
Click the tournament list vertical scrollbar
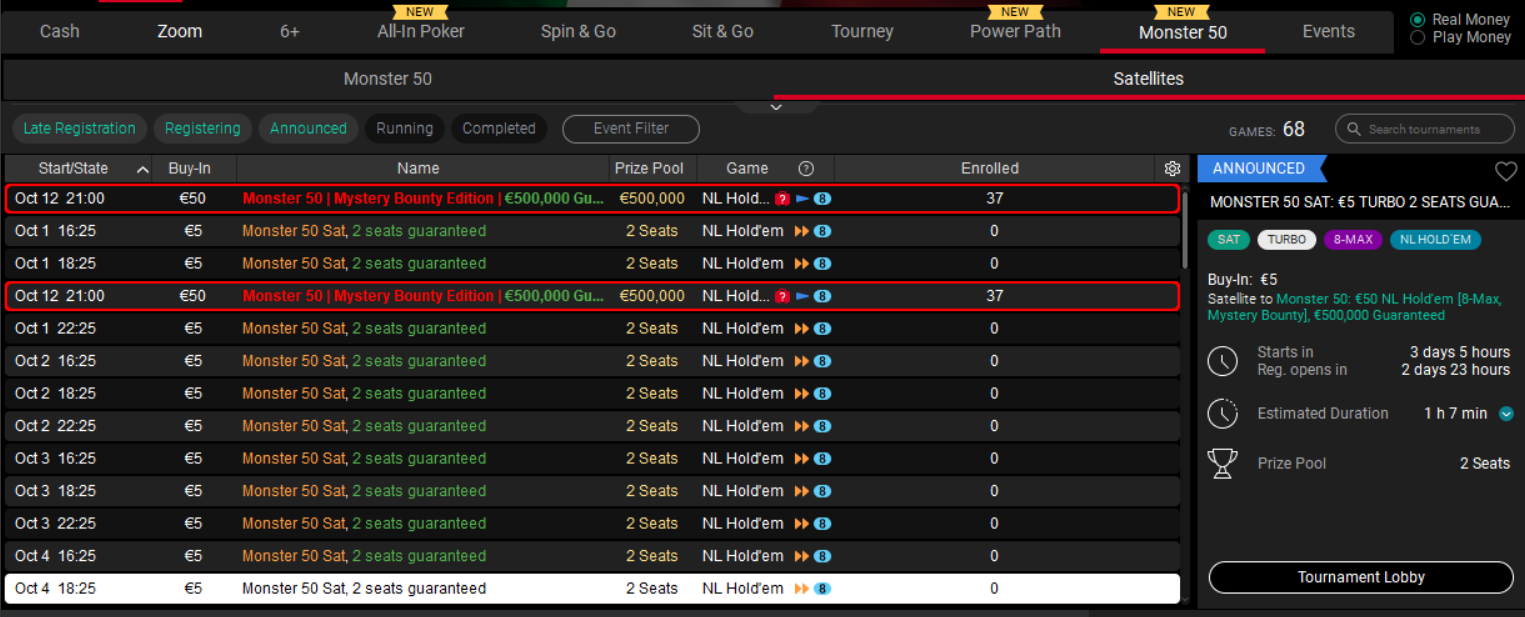point(1186,300)
